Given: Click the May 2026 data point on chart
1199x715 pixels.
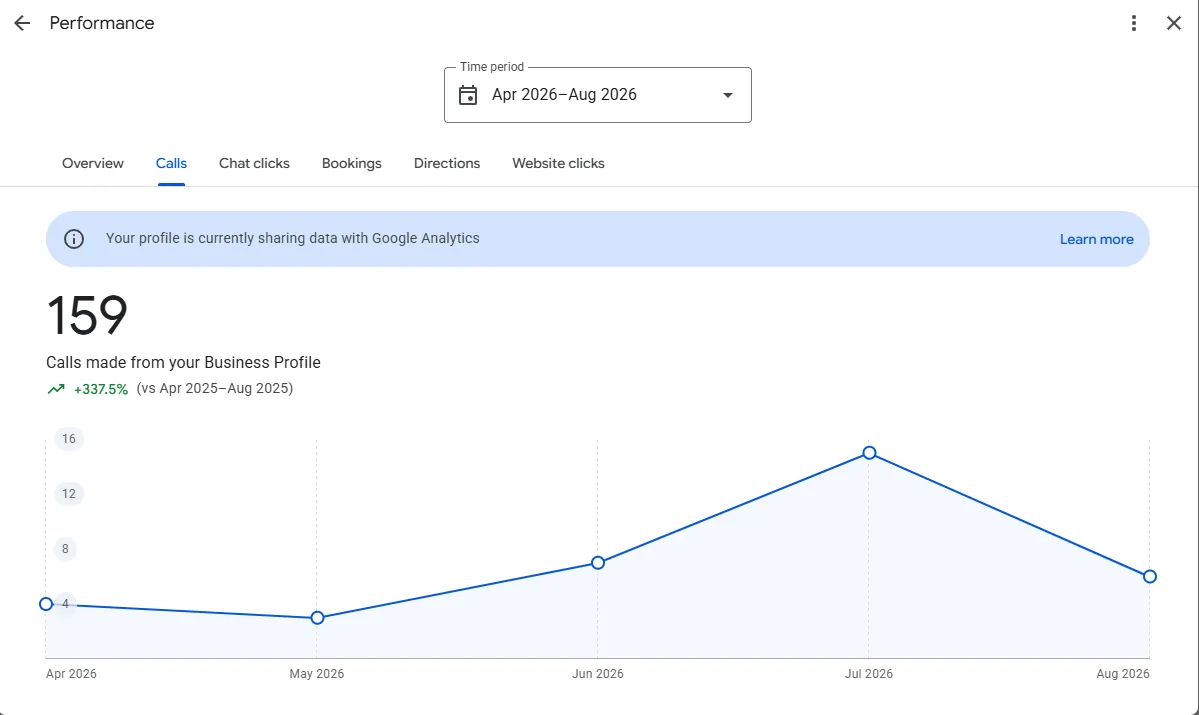Looking at the screenshot, I should (x=317, y=618).
